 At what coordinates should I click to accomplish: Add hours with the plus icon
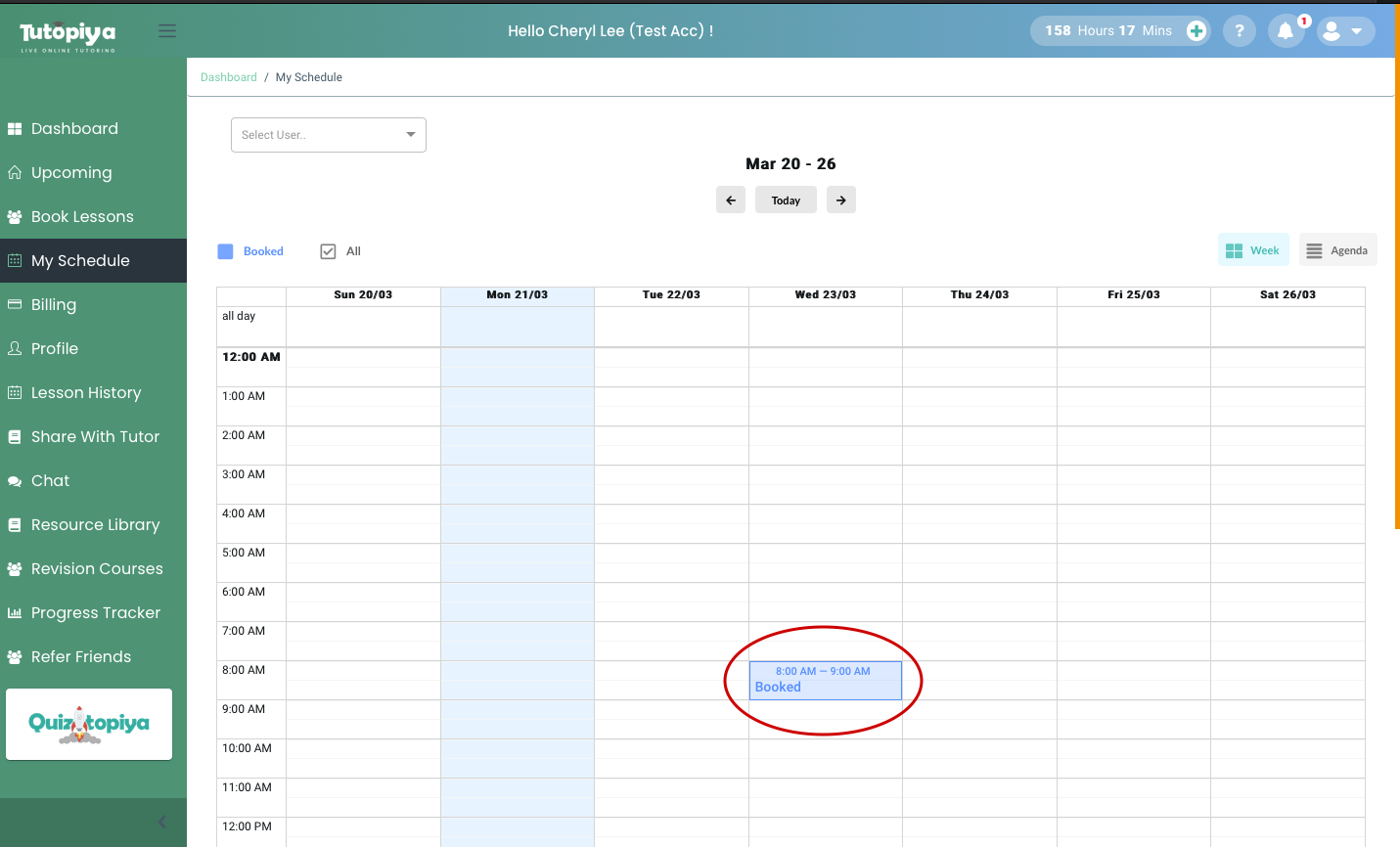(1196, 31)
